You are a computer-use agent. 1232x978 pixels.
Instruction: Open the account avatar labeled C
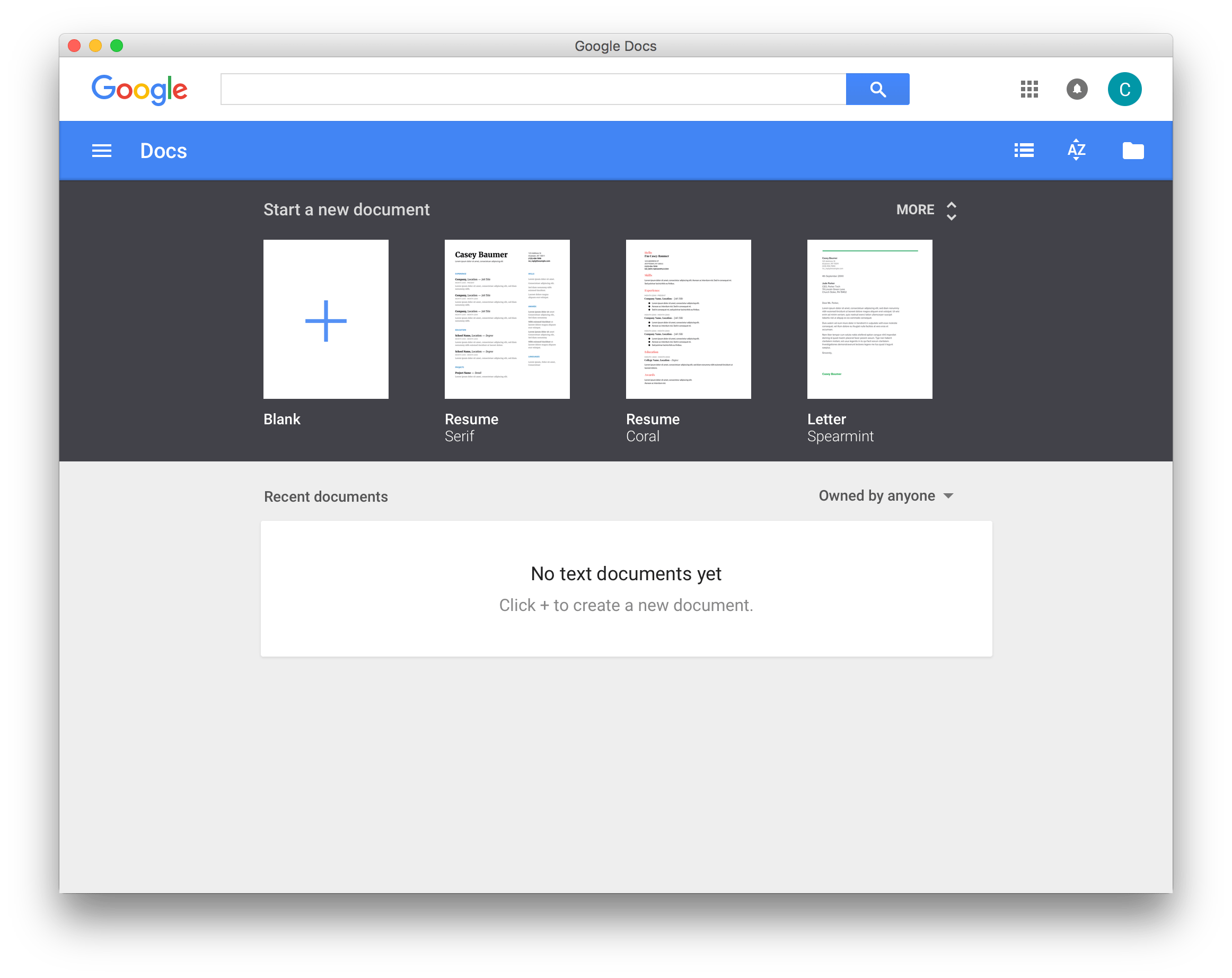(x=1124, y=89)
